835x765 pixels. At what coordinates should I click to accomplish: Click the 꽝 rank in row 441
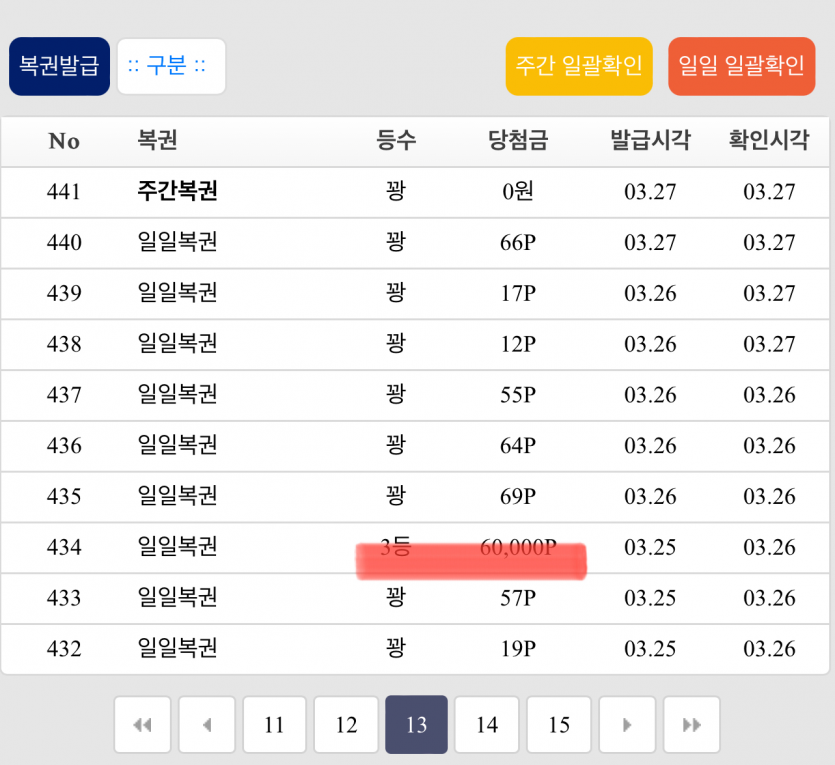pyautogui.click(x=396, y=191)
